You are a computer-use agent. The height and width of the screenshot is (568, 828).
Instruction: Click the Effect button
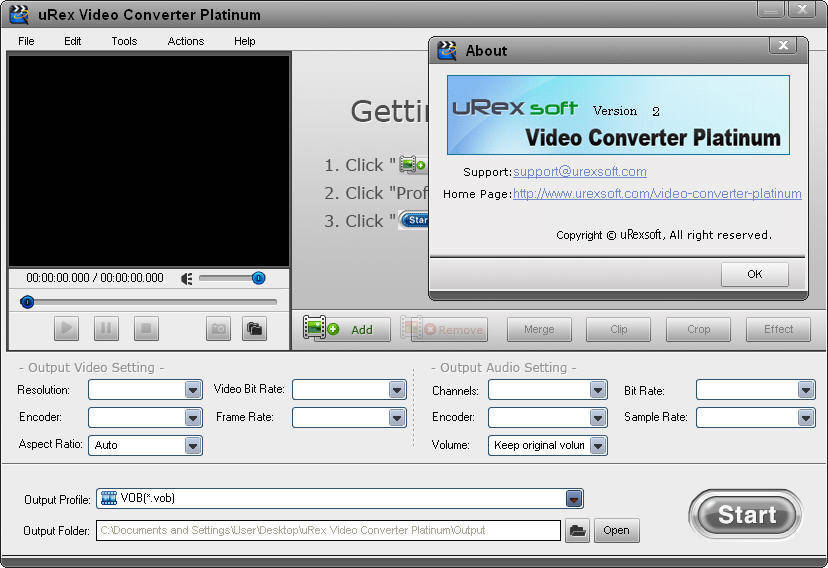778,329
